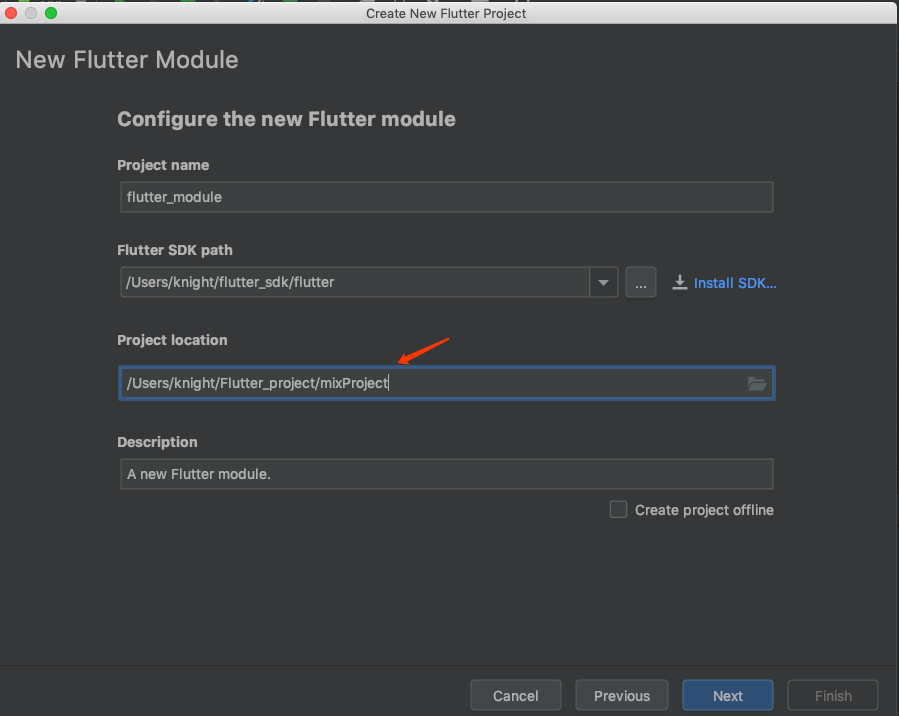Open the Install SDK... link
Screen dimensions: 899x716
coord(734,283)
